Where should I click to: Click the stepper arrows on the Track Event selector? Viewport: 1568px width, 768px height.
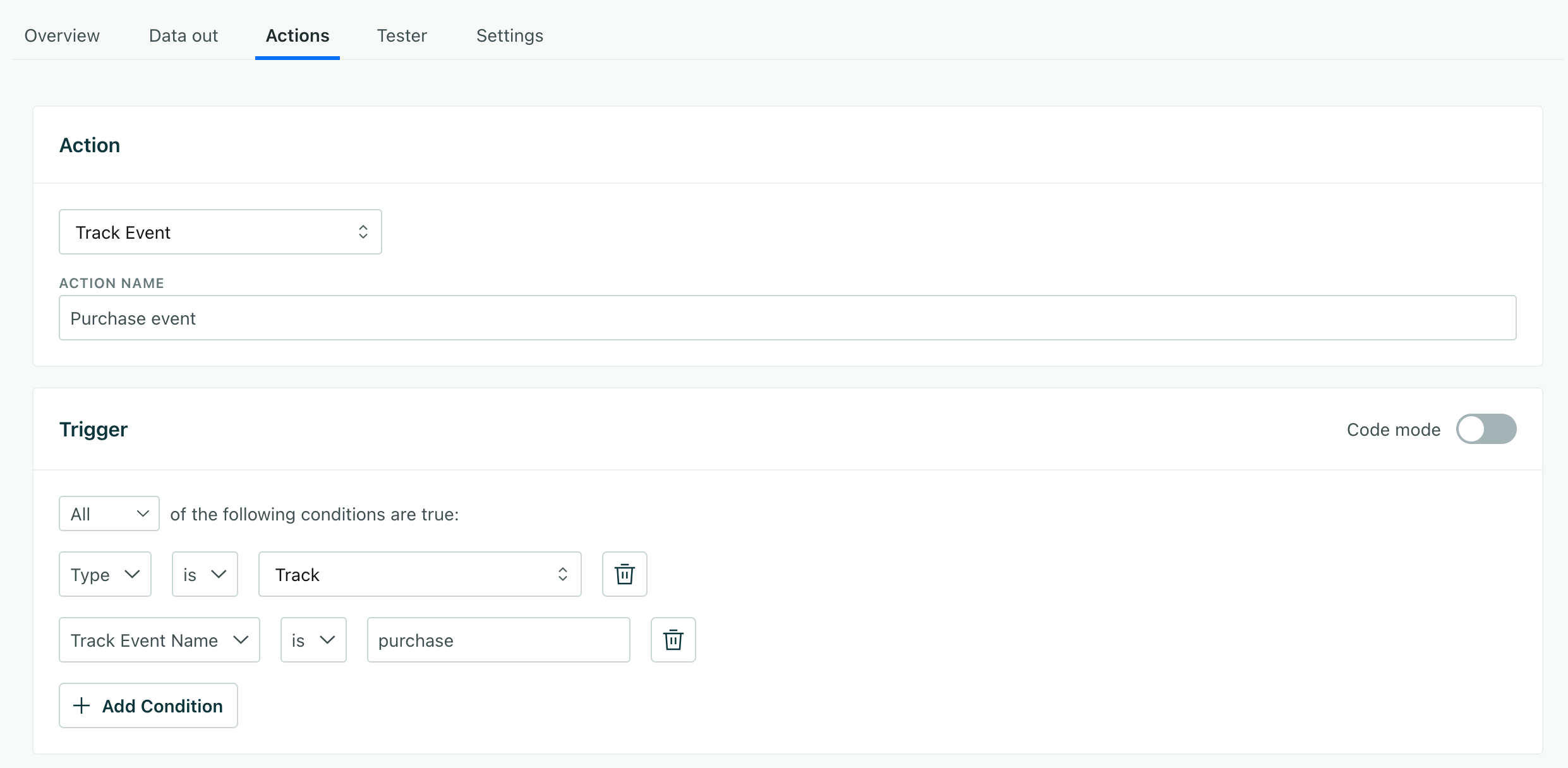[363, 232]
